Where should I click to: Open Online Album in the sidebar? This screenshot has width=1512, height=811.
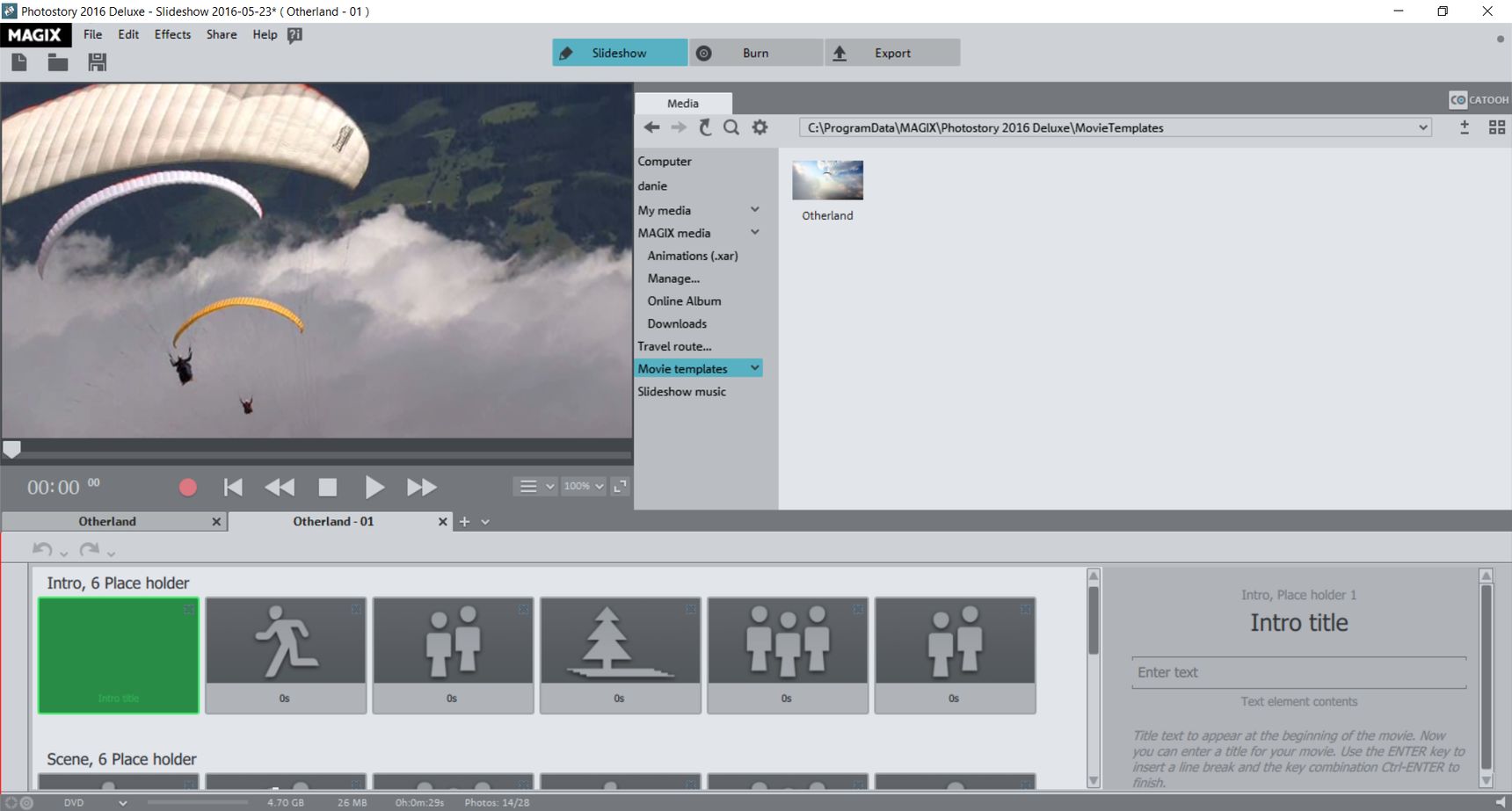[684, 301]
